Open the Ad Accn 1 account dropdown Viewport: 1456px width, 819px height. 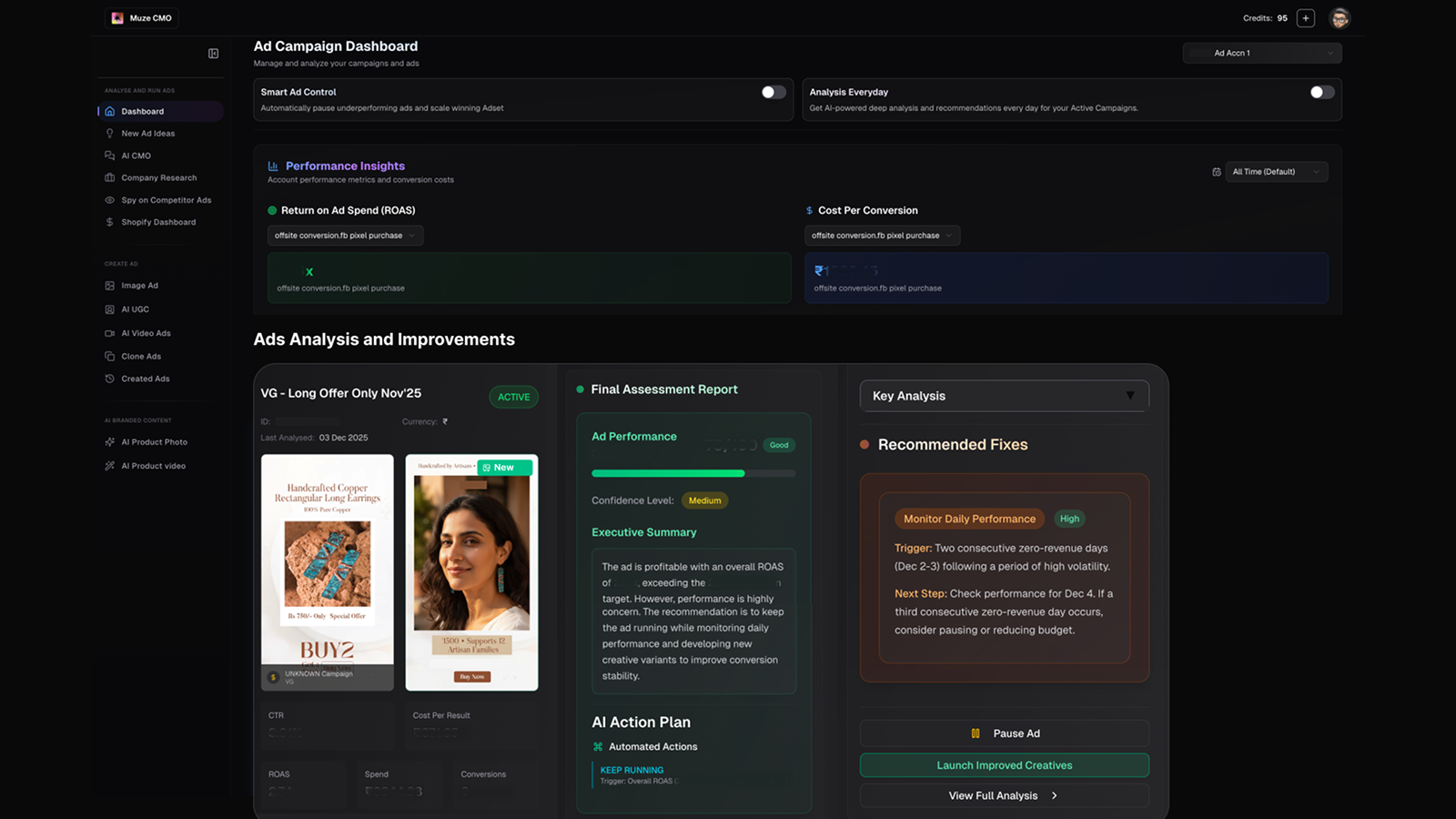coord(1261,53)
